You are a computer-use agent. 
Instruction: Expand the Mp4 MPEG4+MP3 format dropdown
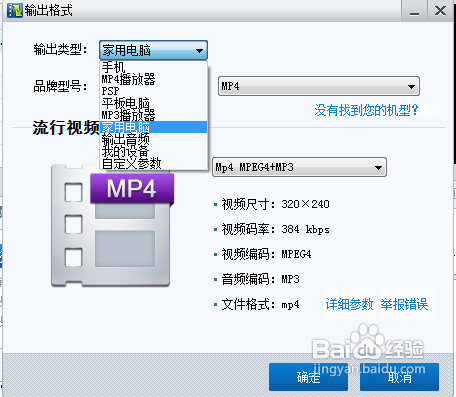[299, 167]
